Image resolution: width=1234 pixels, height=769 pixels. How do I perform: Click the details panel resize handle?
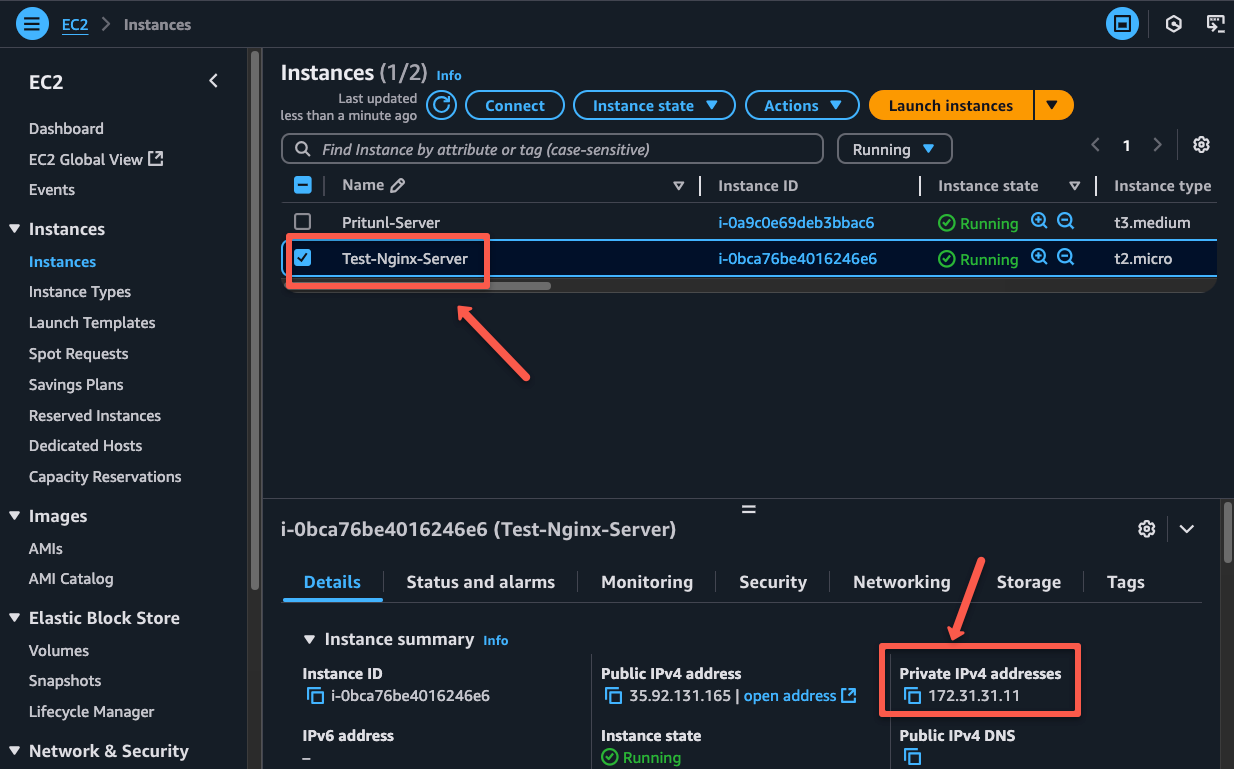(x=748, y=509)
